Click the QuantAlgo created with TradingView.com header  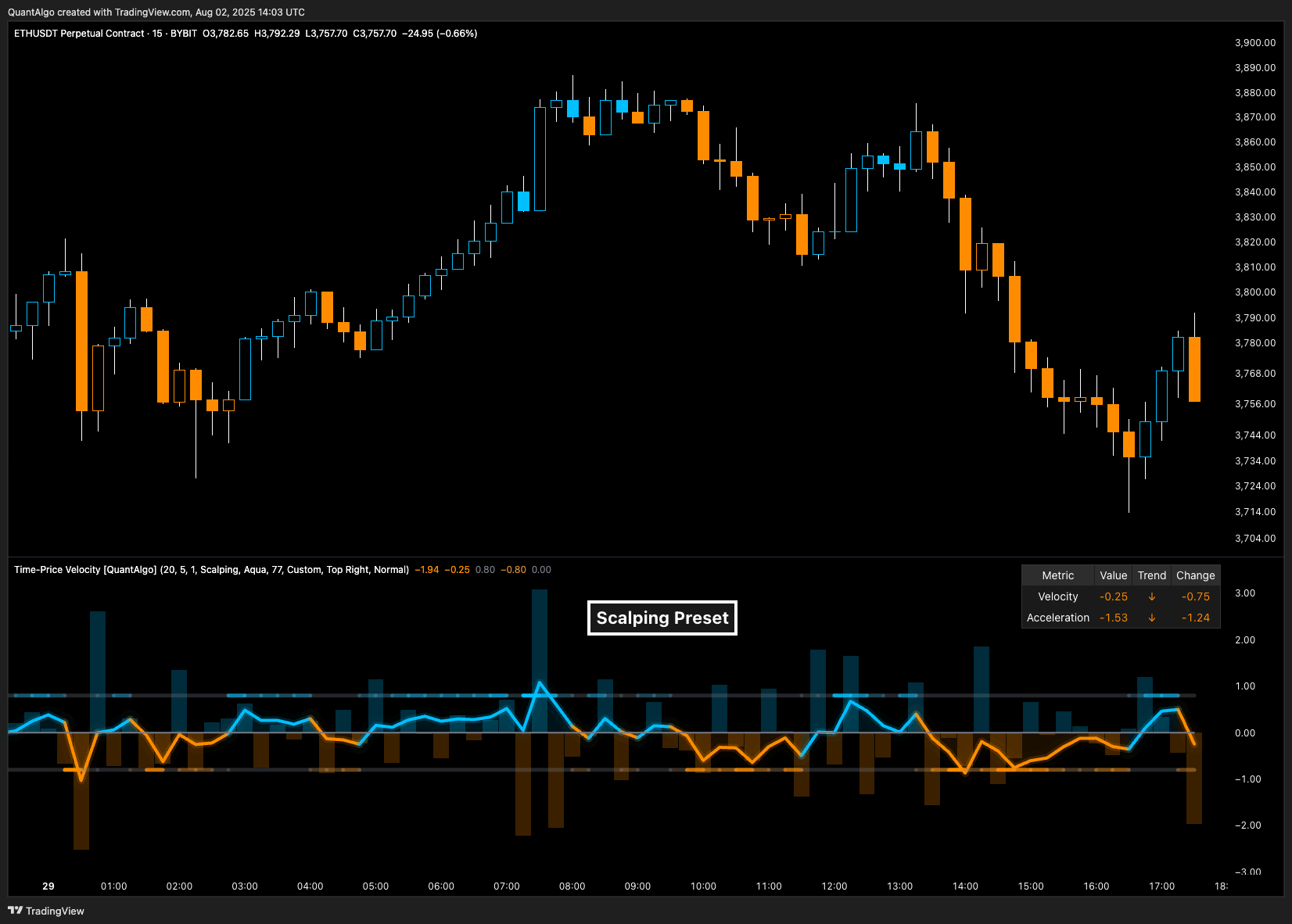(156, 13)
